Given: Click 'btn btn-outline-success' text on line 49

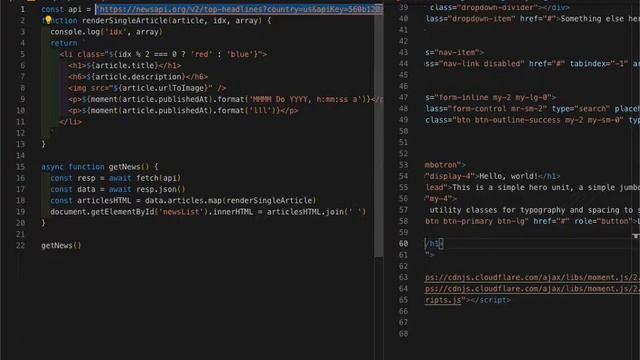Looking at the screenshot, I should point(509,120).
